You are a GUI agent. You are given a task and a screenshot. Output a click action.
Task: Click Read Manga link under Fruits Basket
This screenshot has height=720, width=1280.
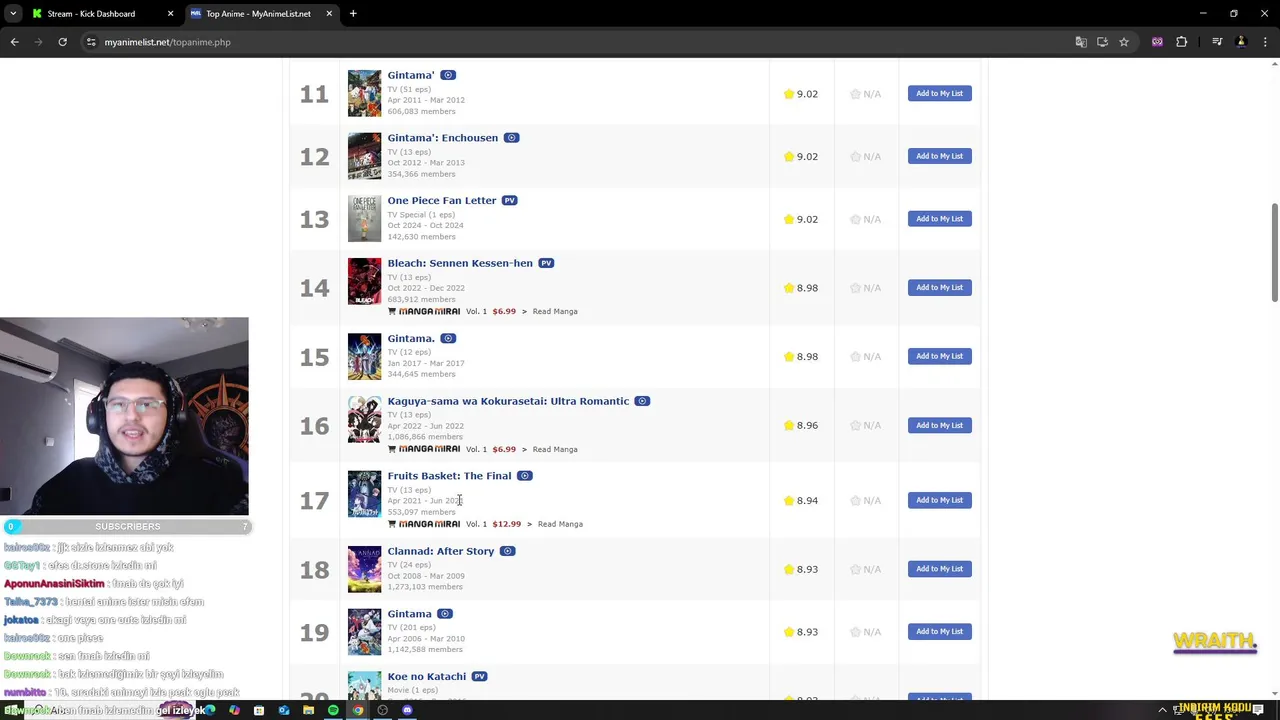tap(560, 524)
